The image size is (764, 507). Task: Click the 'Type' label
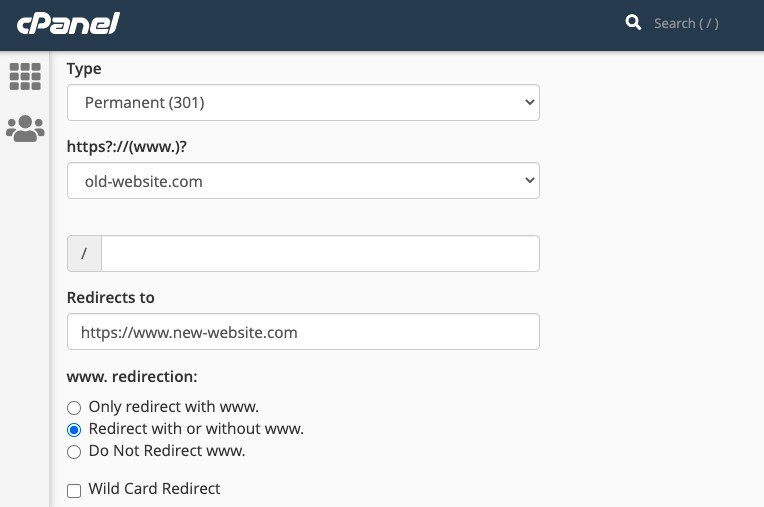[x=84, y=69]
